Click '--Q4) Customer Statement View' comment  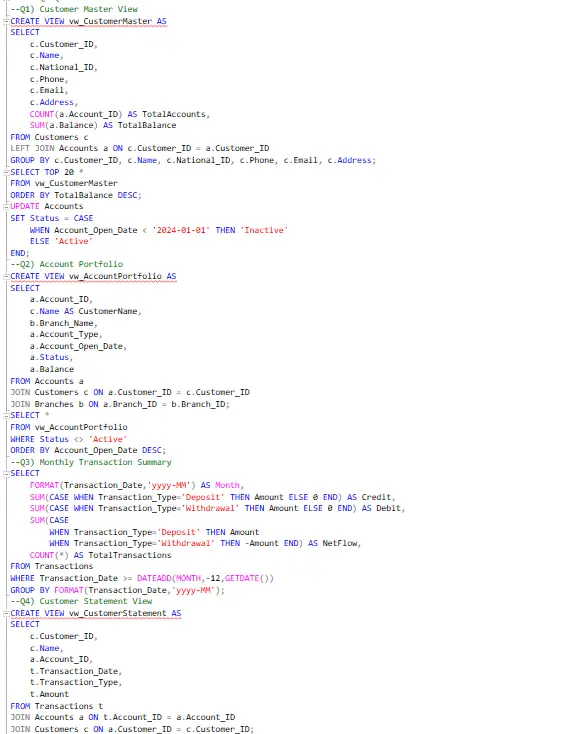[x=81, y=602]
